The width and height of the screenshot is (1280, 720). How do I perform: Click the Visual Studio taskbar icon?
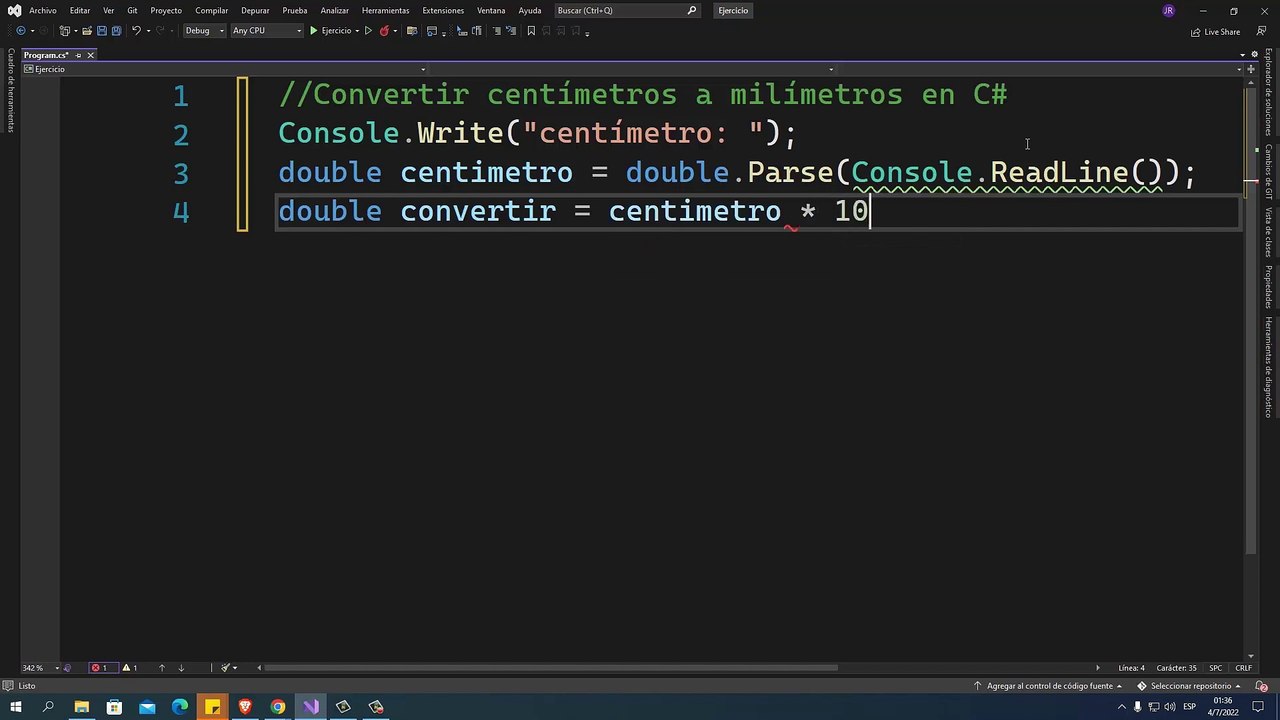click(x=311, y=707)
